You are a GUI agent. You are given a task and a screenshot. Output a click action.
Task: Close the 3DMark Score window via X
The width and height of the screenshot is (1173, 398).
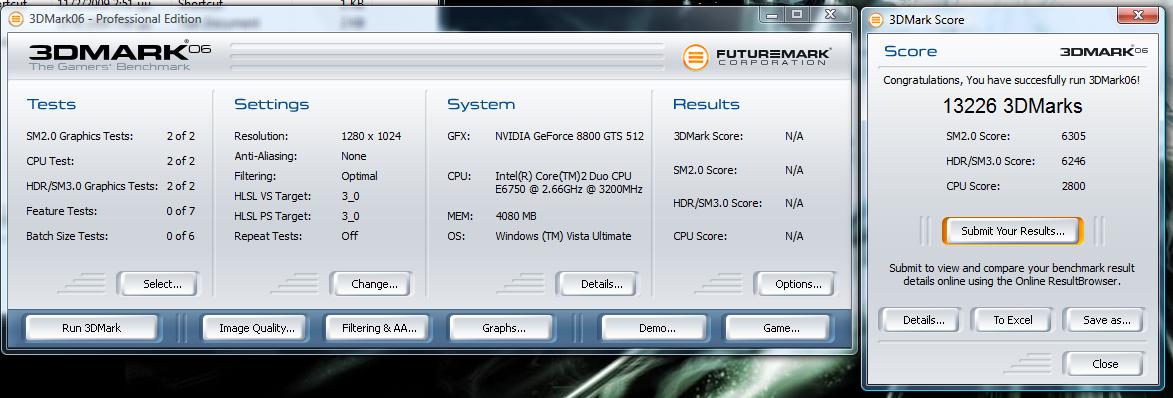pos(1138,14)
